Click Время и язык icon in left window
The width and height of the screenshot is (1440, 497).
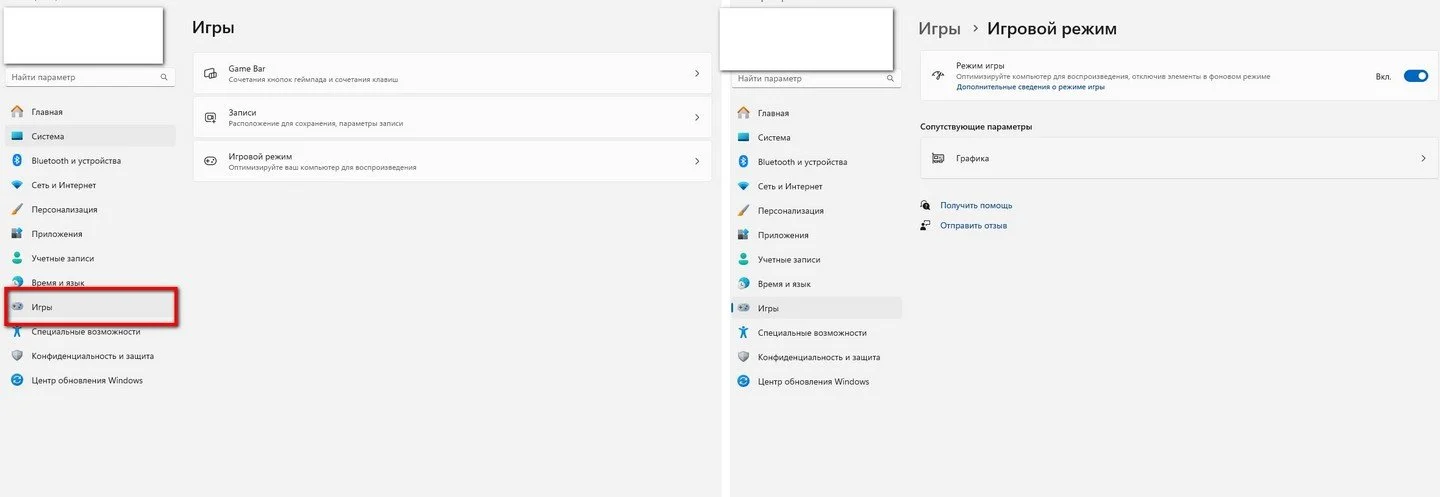tap(17, 283)
